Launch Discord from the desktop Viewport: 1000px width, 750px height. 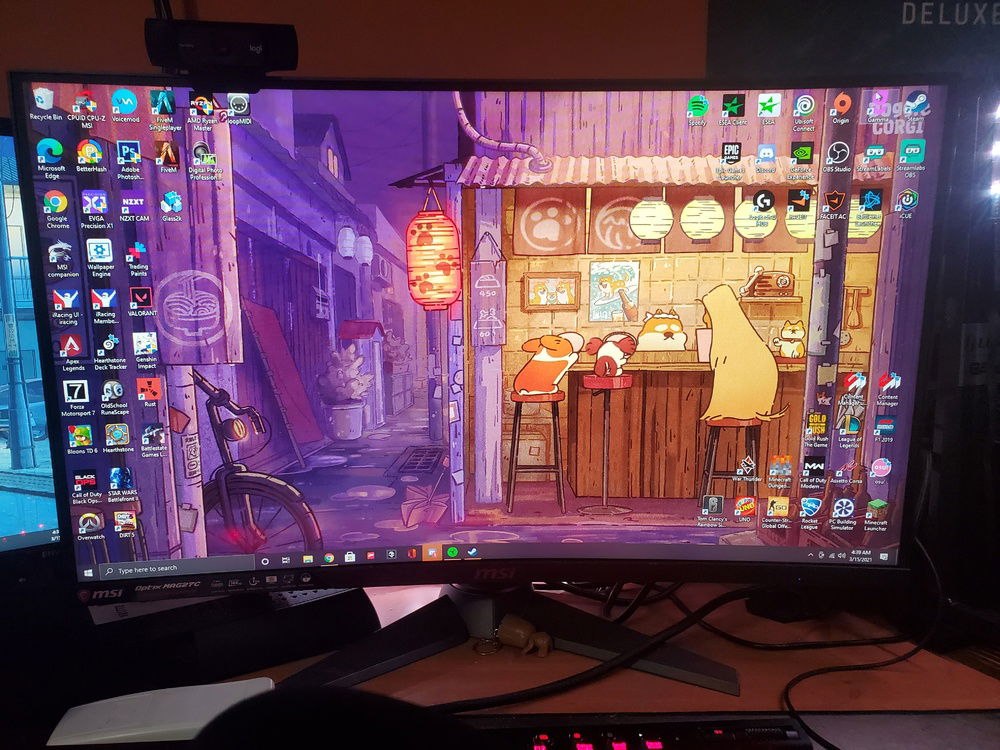tap(766, 154)
